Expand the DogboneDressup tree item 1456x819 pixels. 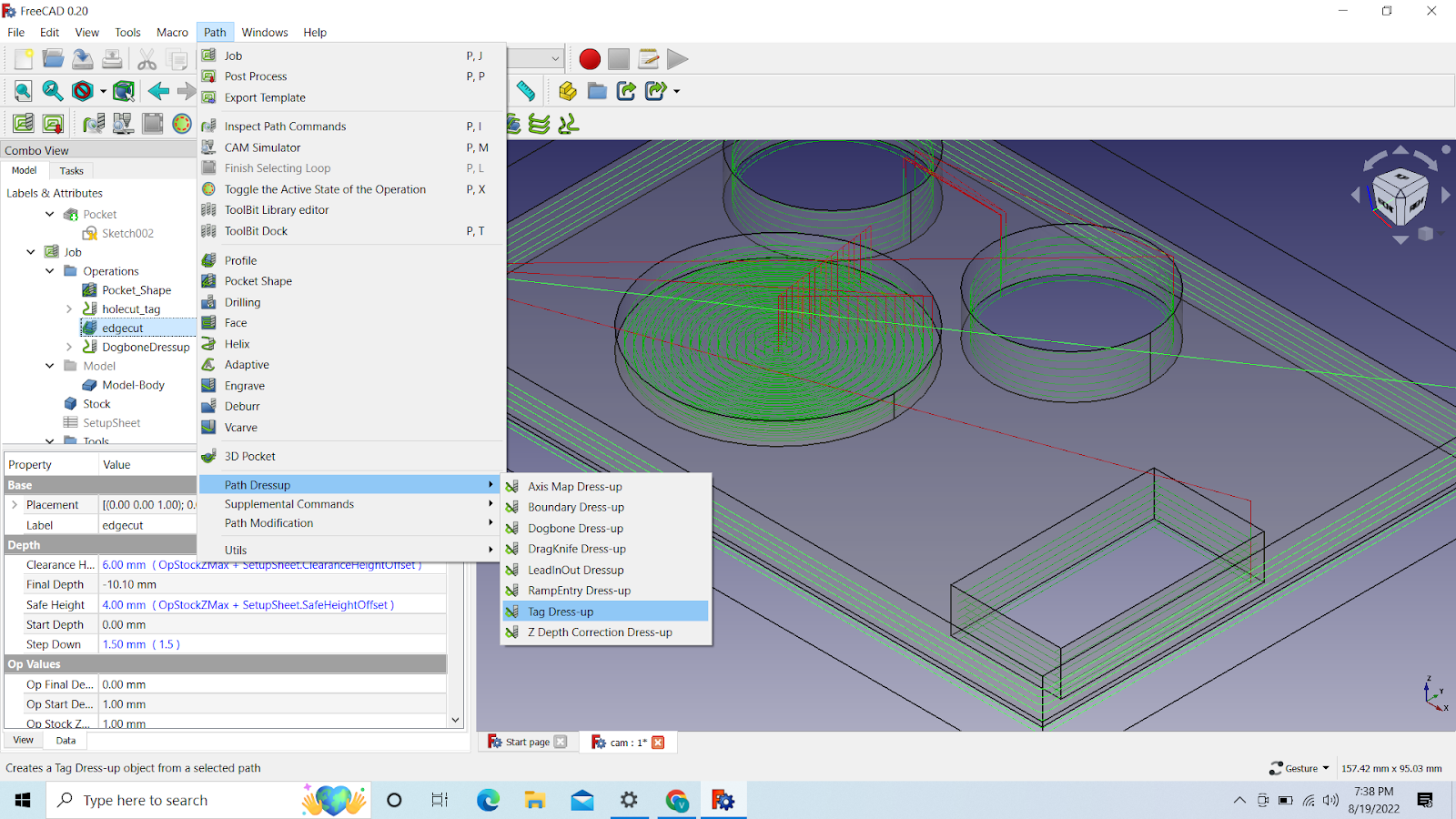tap(69, 347)
